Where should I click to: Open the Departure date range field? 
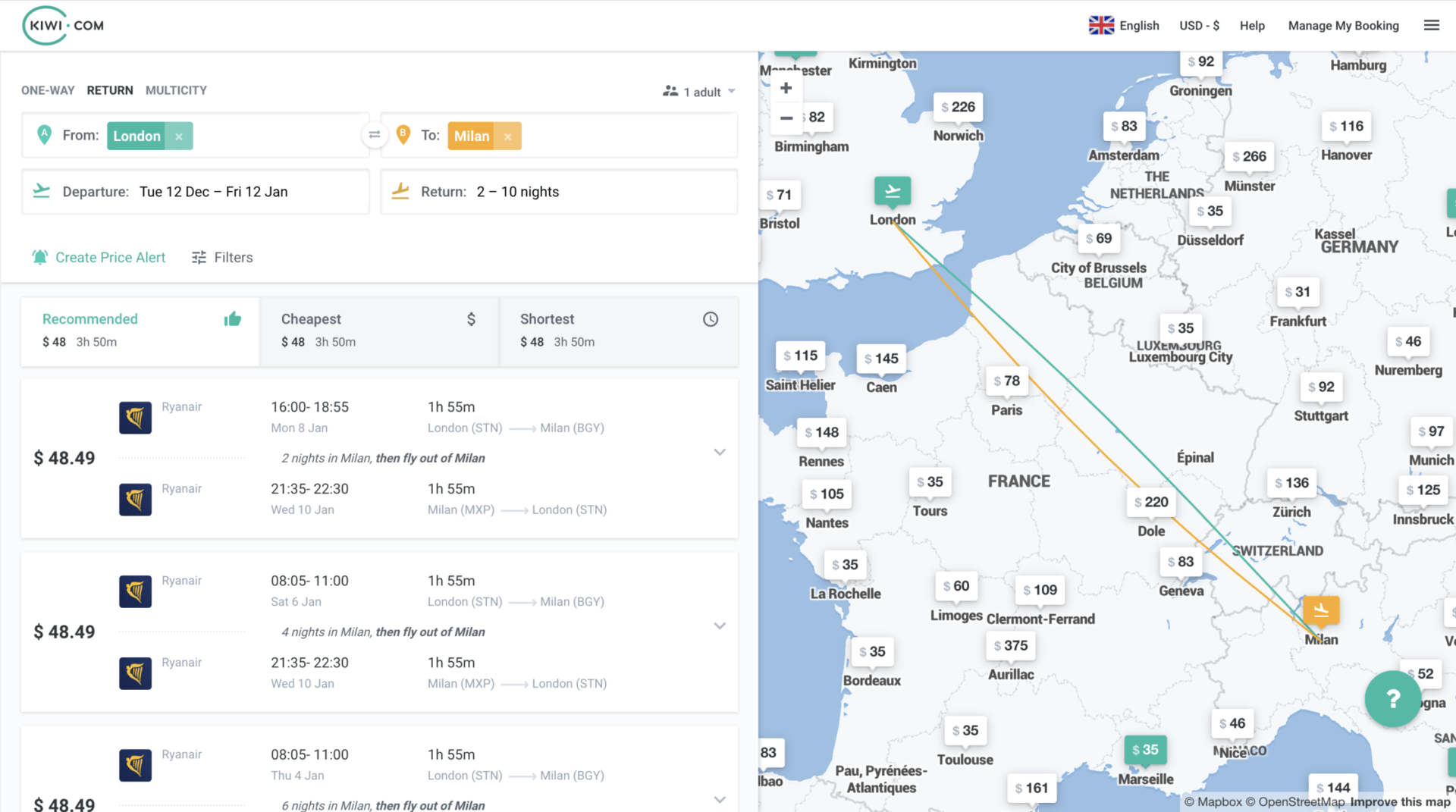pos(196,192)
